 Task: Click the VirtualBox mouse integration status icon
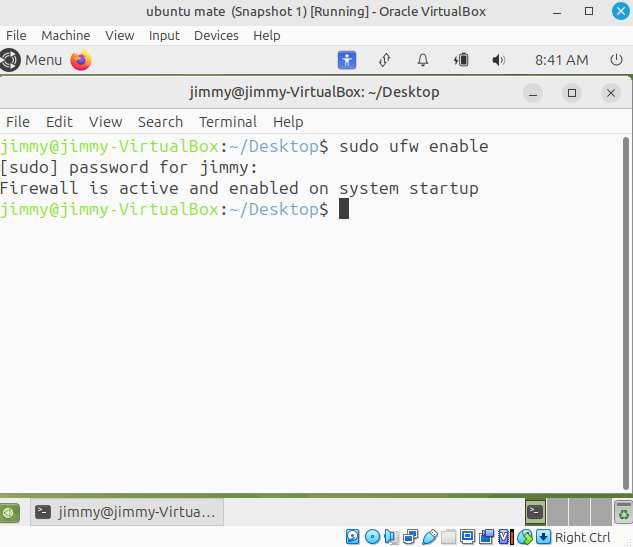pos(525,537)
